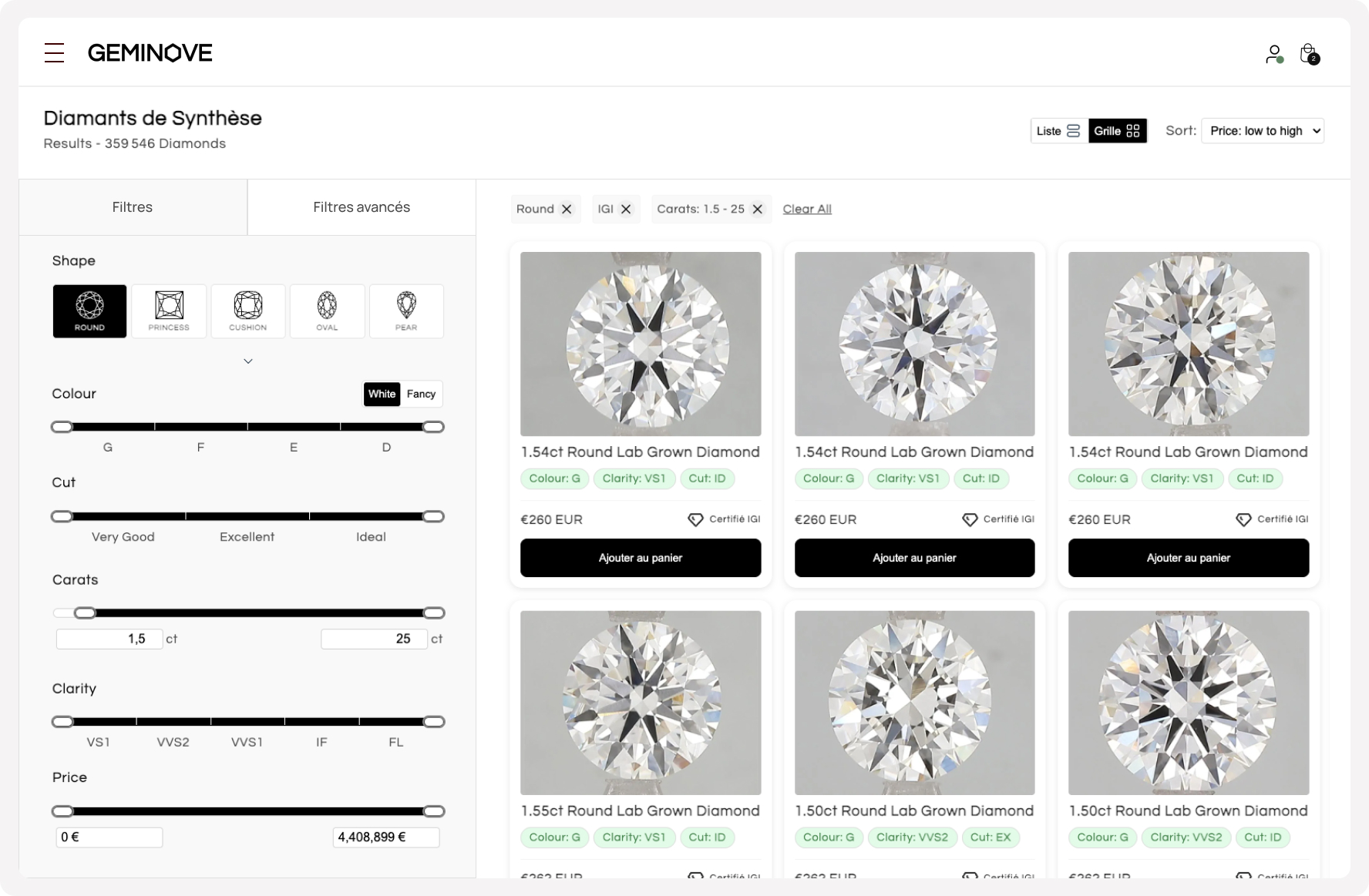The width and height of the screenshot is (1369, 896).
Task: Add first 1.54ct diamond to cart
Action: (x=641, y=558)
